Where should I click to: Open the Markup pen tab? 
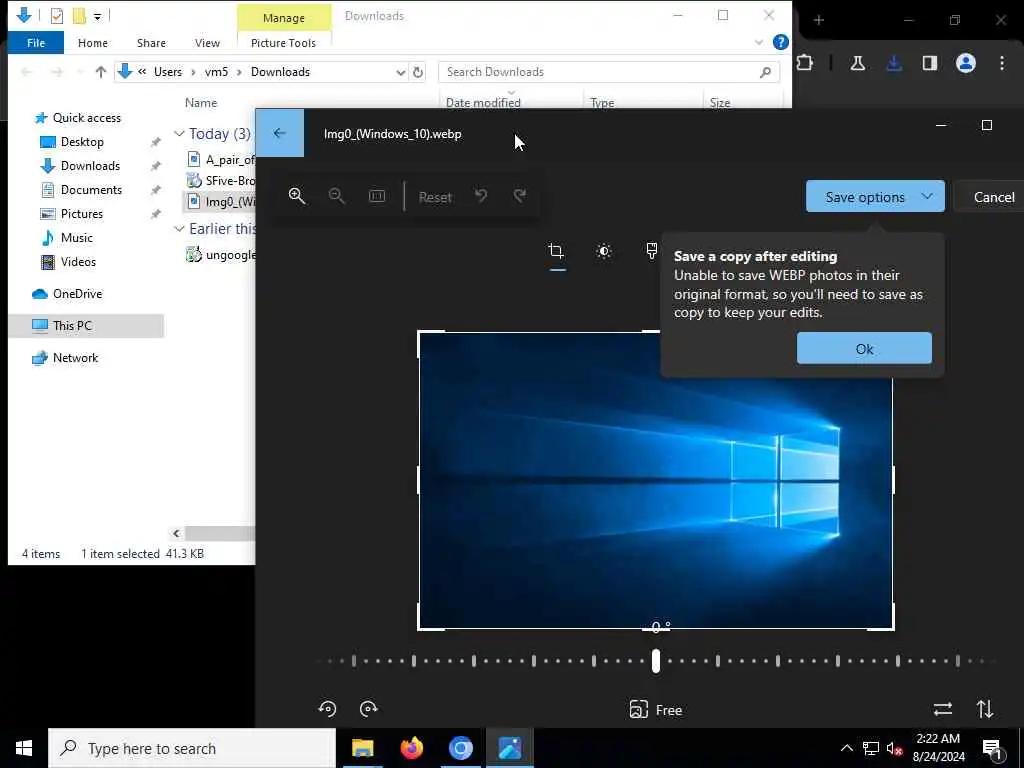651,251
